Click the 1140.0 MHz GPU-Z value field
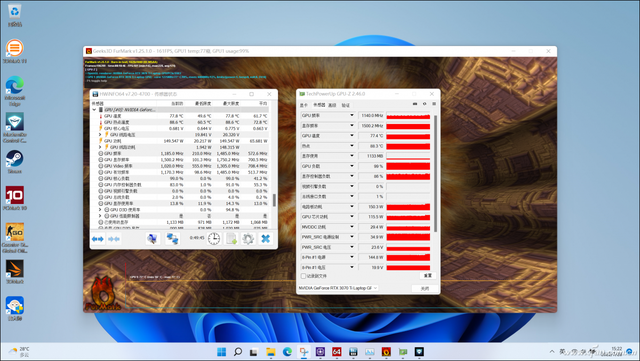Screen dimensions: 640x361 371,116
